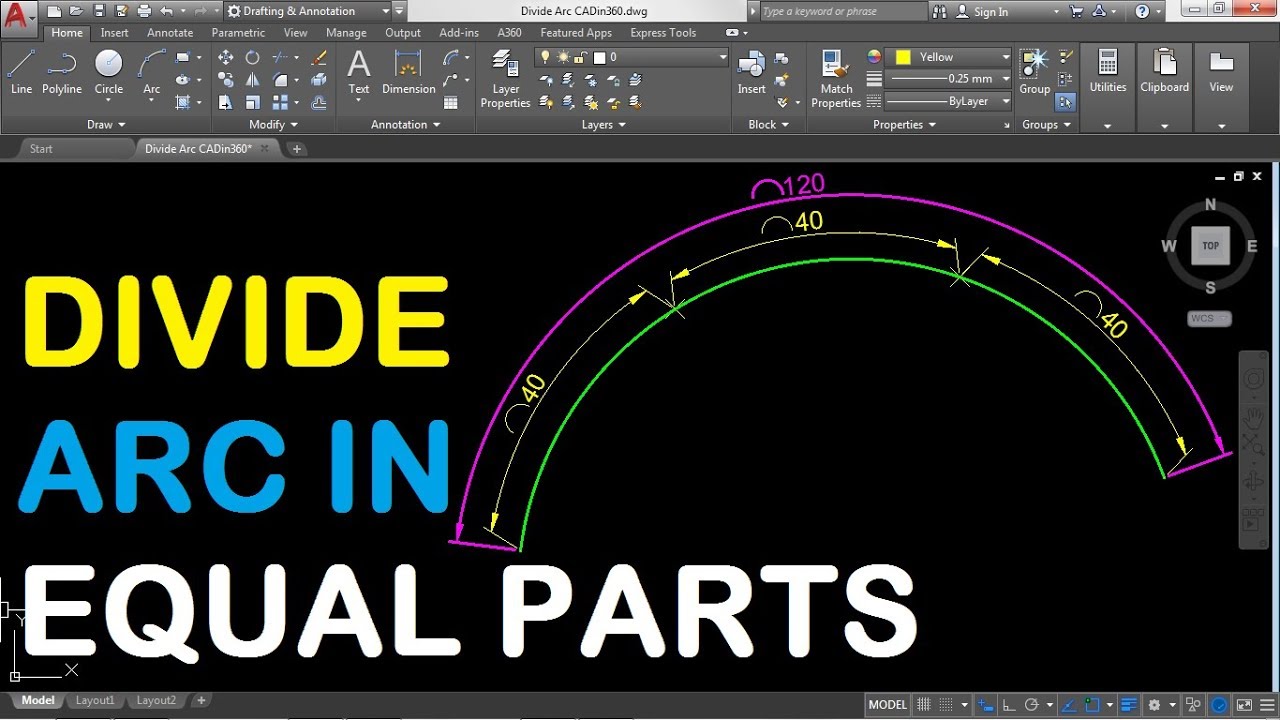Toggle 2D object snap
Viewport: 1280px width, 720px height.
pos(1092,704)
